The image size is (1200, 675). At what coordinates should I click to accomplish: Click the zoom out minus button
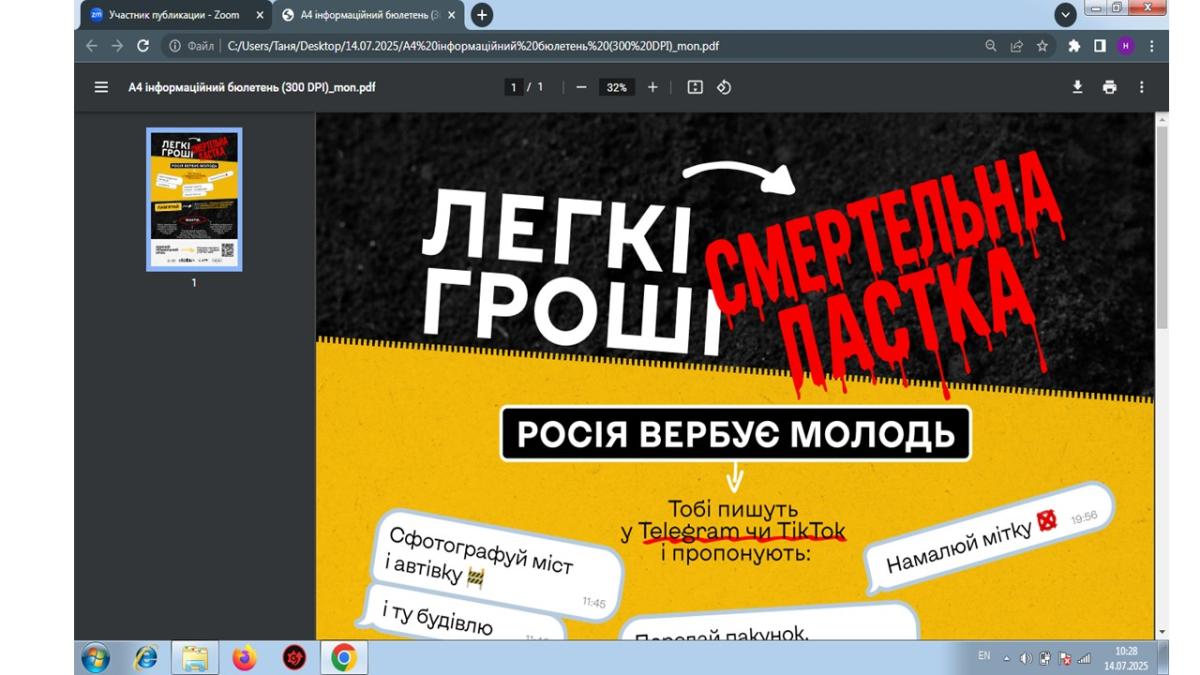(x=581, y=87)
